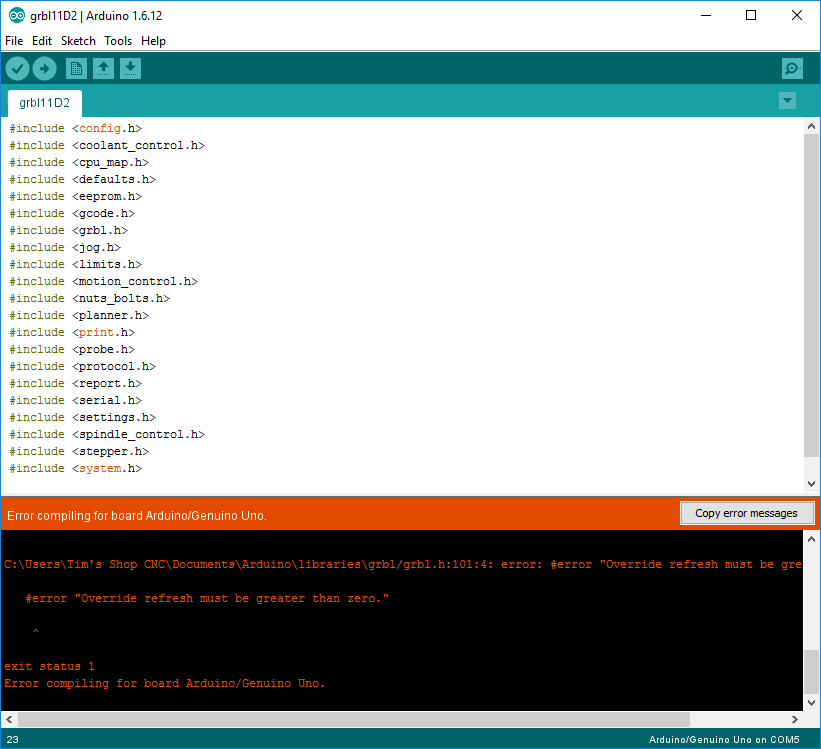Open the Tools menu
The height and width of the screenshot is (749, 821).
pos(118,41)
